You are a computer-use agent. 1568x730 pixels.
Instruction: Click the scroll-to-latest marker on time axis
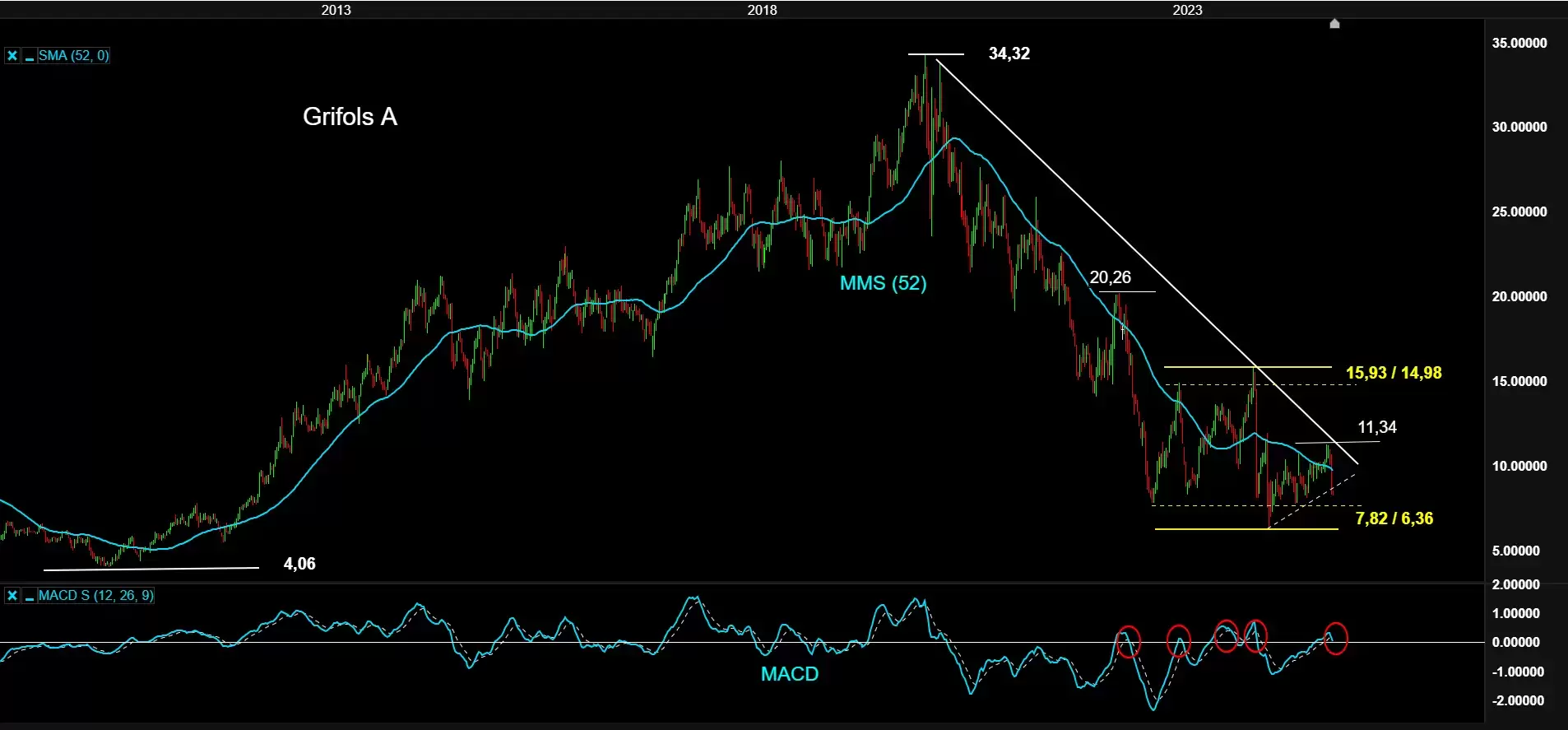(1334, 24)
